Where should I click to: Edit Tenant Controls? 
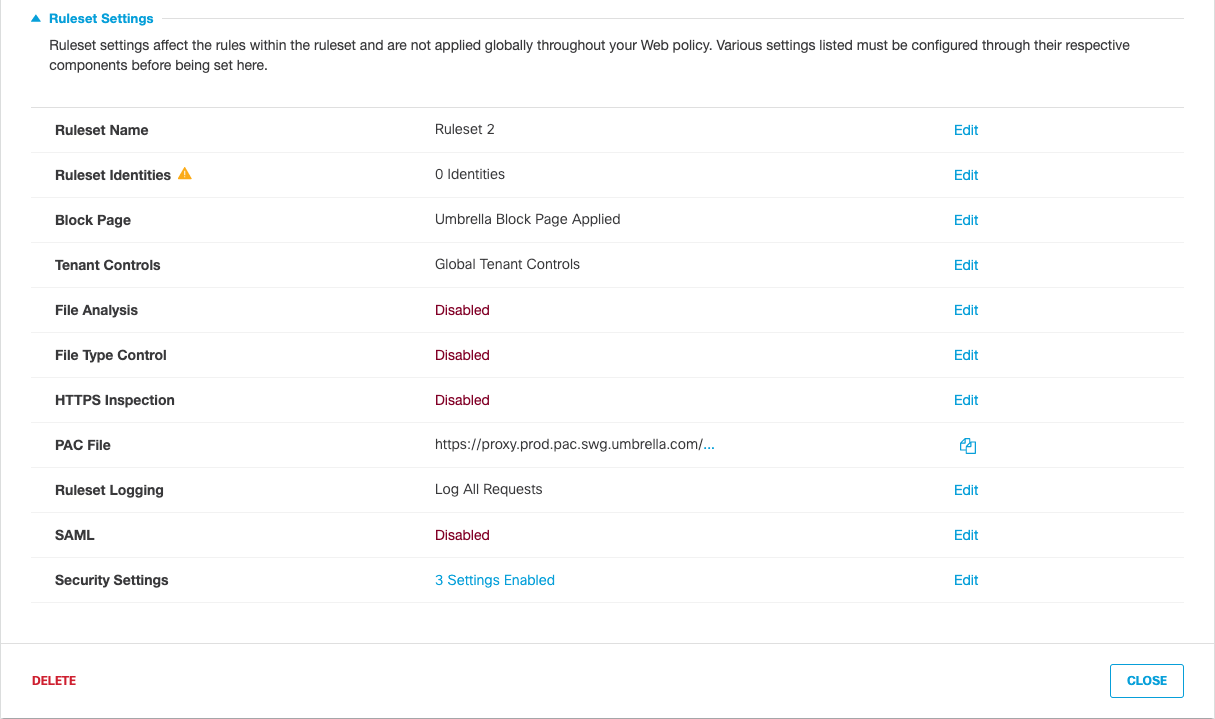[x=966, y=265]
